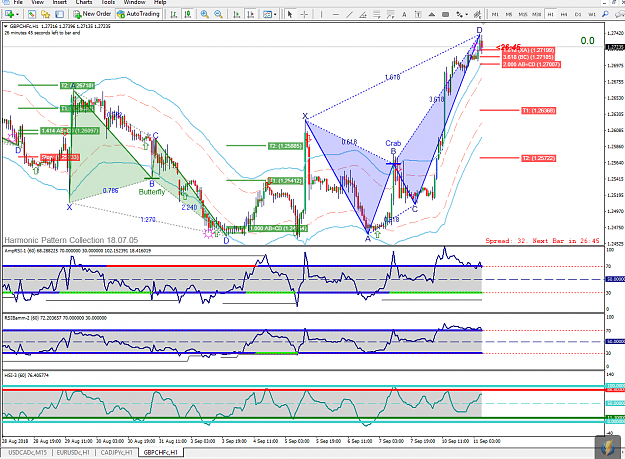This screenshot has height=459, width=625.
Task: Switch to CADJPYc,H1 chart tab
Action: pyautogui.click(x=116, y=453)
